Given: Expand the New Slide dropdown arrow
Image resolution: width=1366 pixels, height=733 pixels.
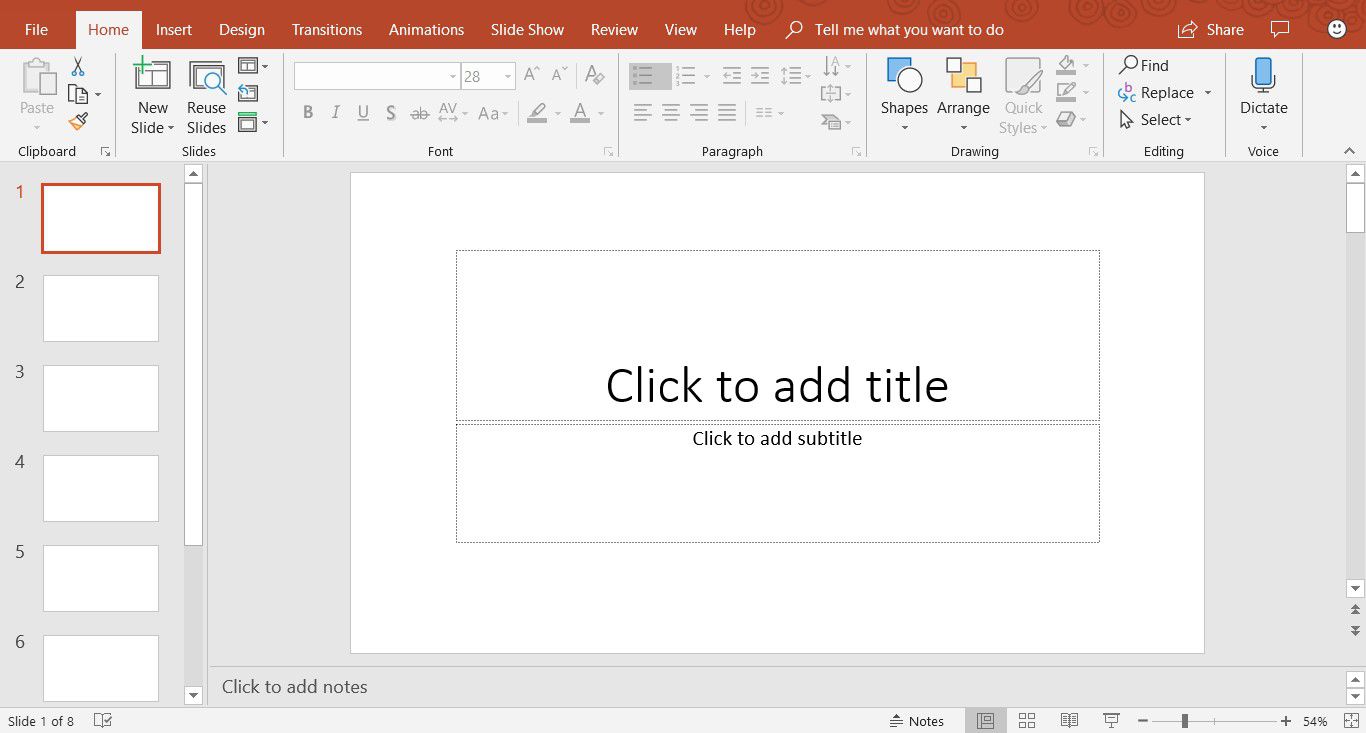Looking at the screenshot, I should coord(171,128).
